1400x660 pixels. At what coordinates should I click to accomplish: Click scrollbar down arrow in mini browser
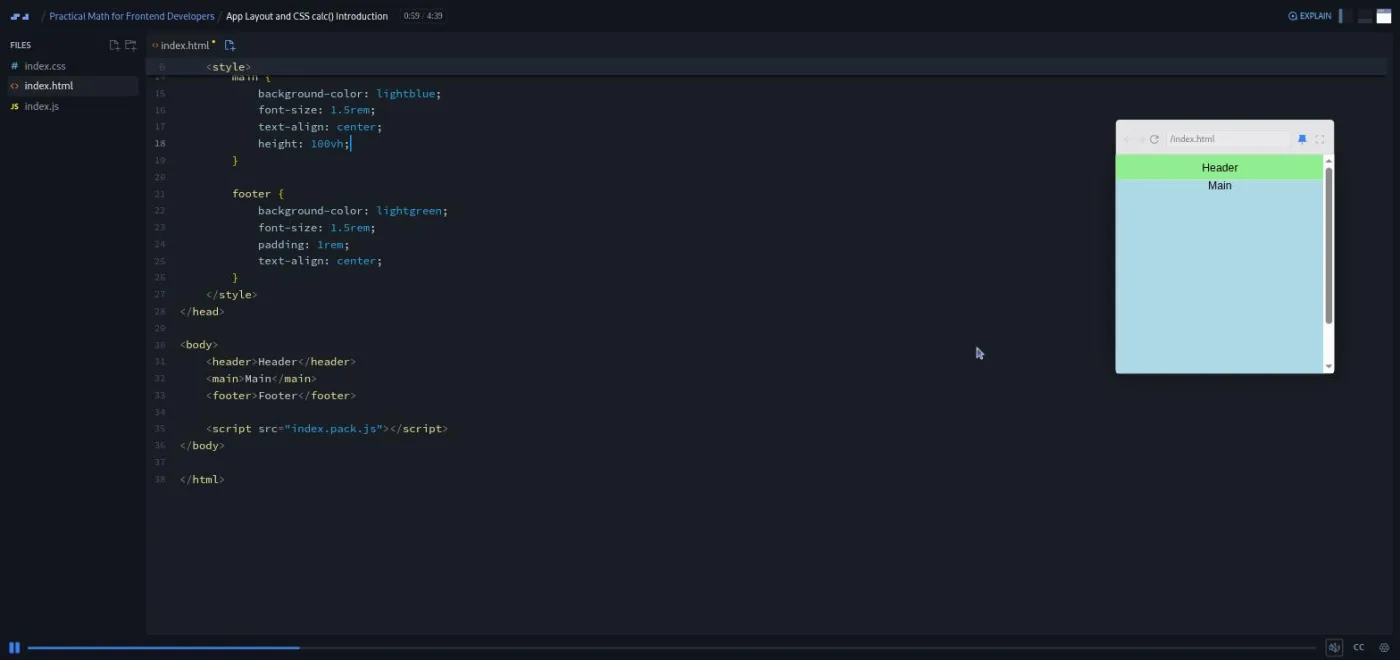click(1329, 367)
